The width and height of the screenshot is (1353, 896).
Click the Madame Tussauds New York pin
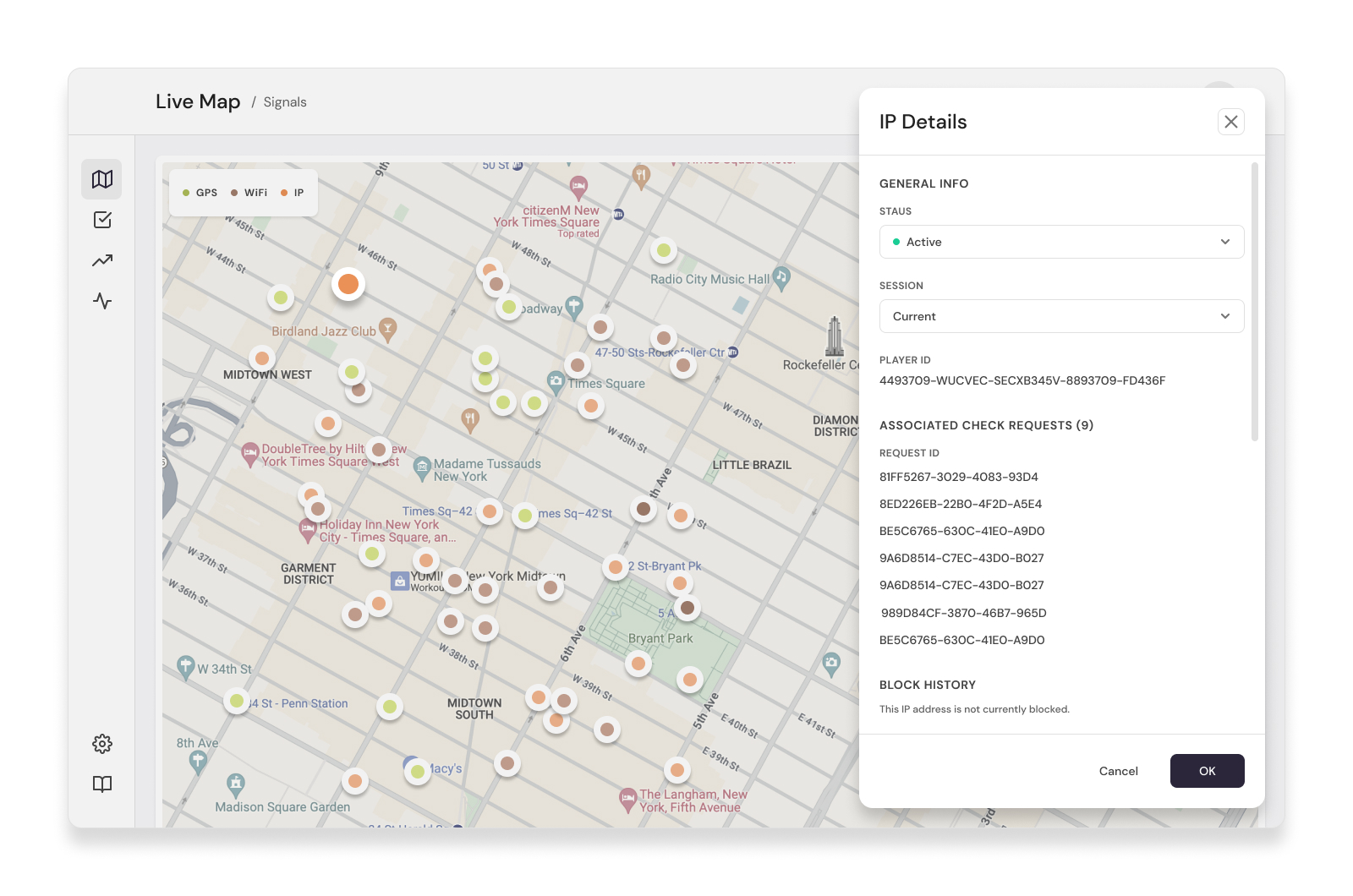[422, 467]
